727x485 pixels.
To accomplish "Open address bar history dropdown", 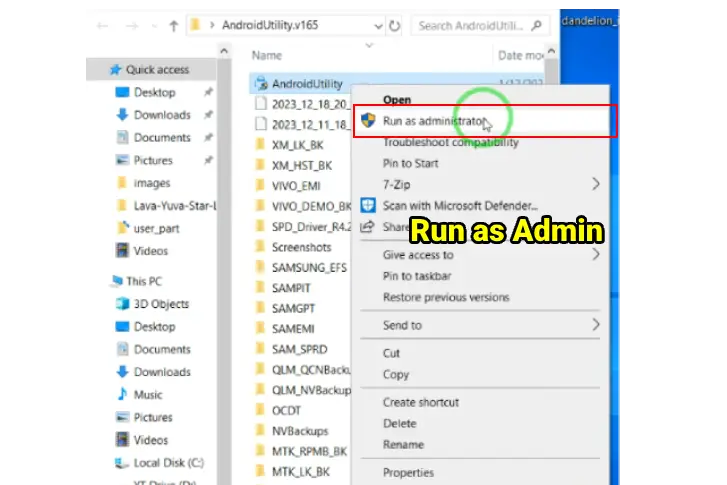I will tap(378, 26).
